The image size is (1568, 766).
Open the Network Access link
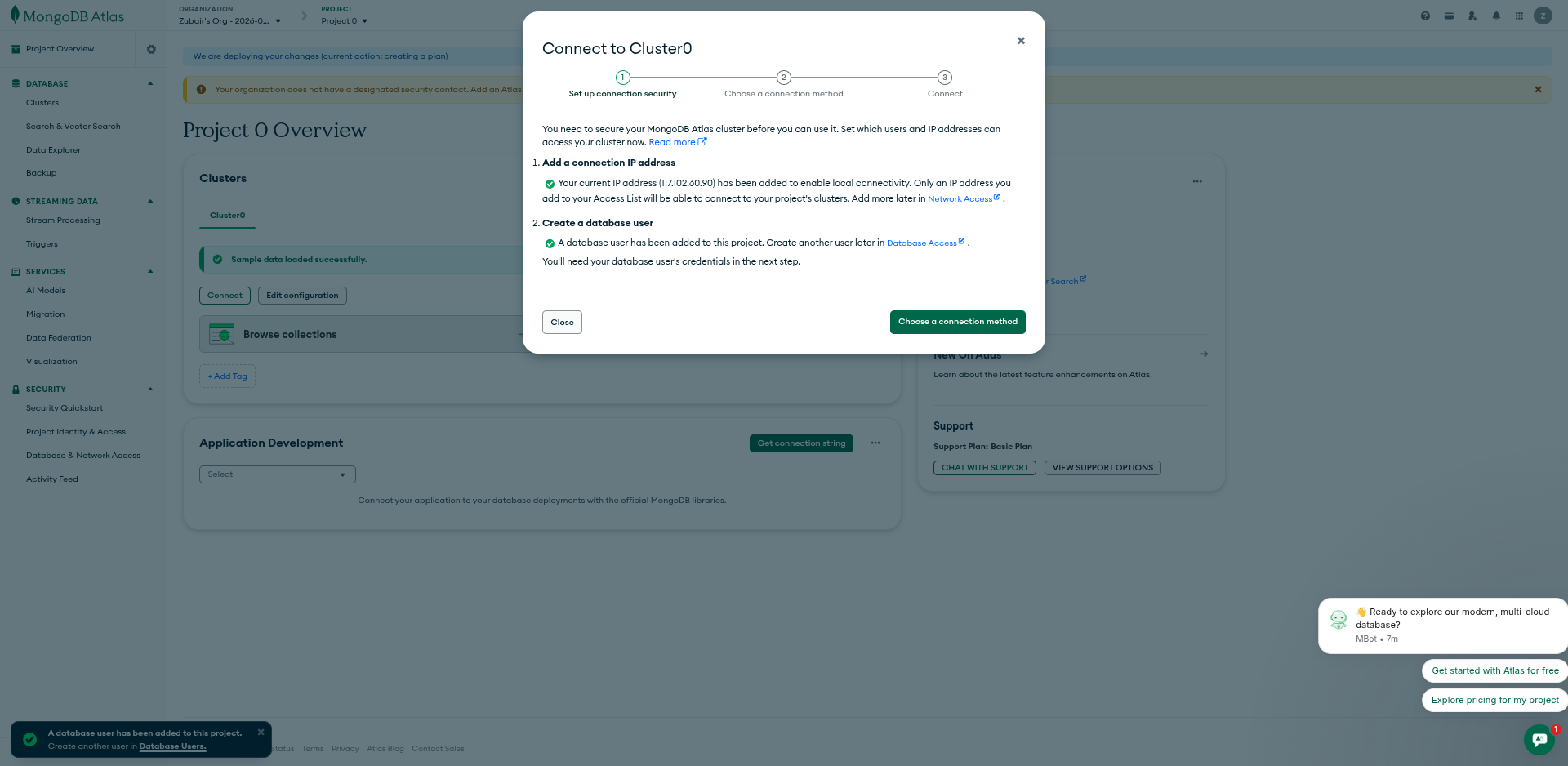pyautogui.click(x=960, y=199)
